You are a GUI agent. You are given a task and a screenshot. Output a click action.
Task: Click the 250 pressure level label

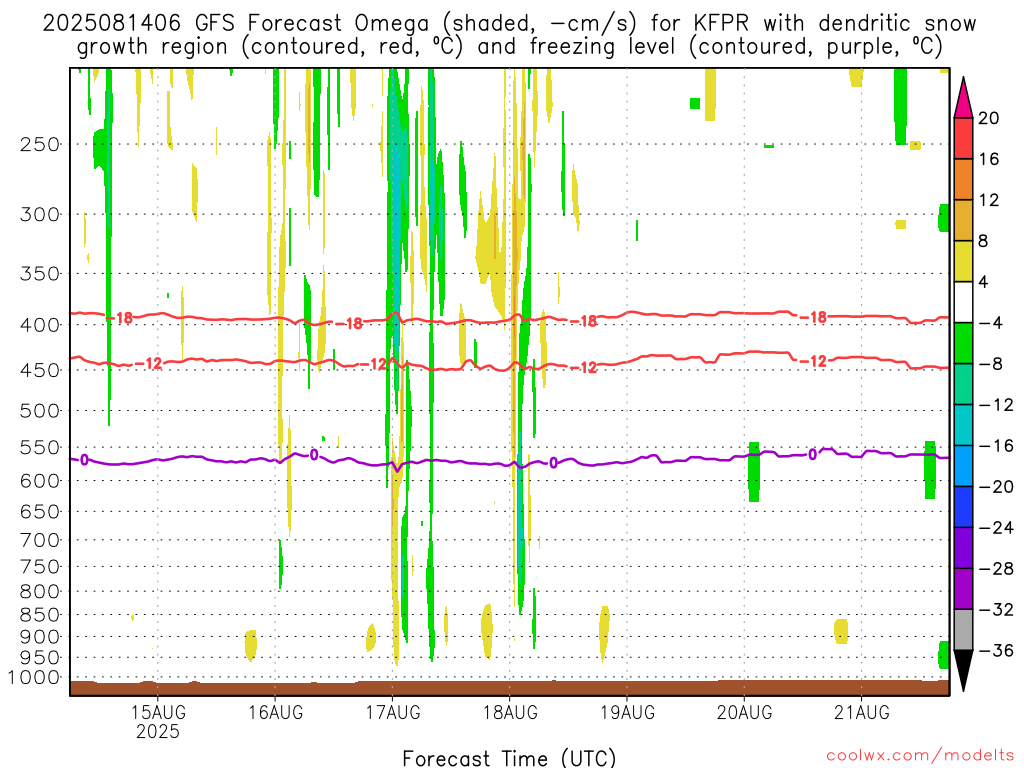pyautogui.click(x=40, y=144)
